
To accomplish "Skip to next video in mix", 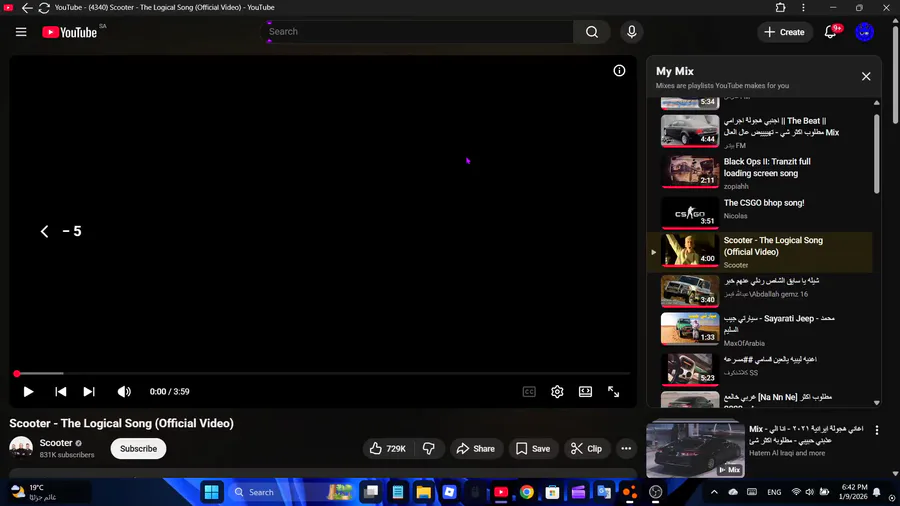I will point(89,392).
